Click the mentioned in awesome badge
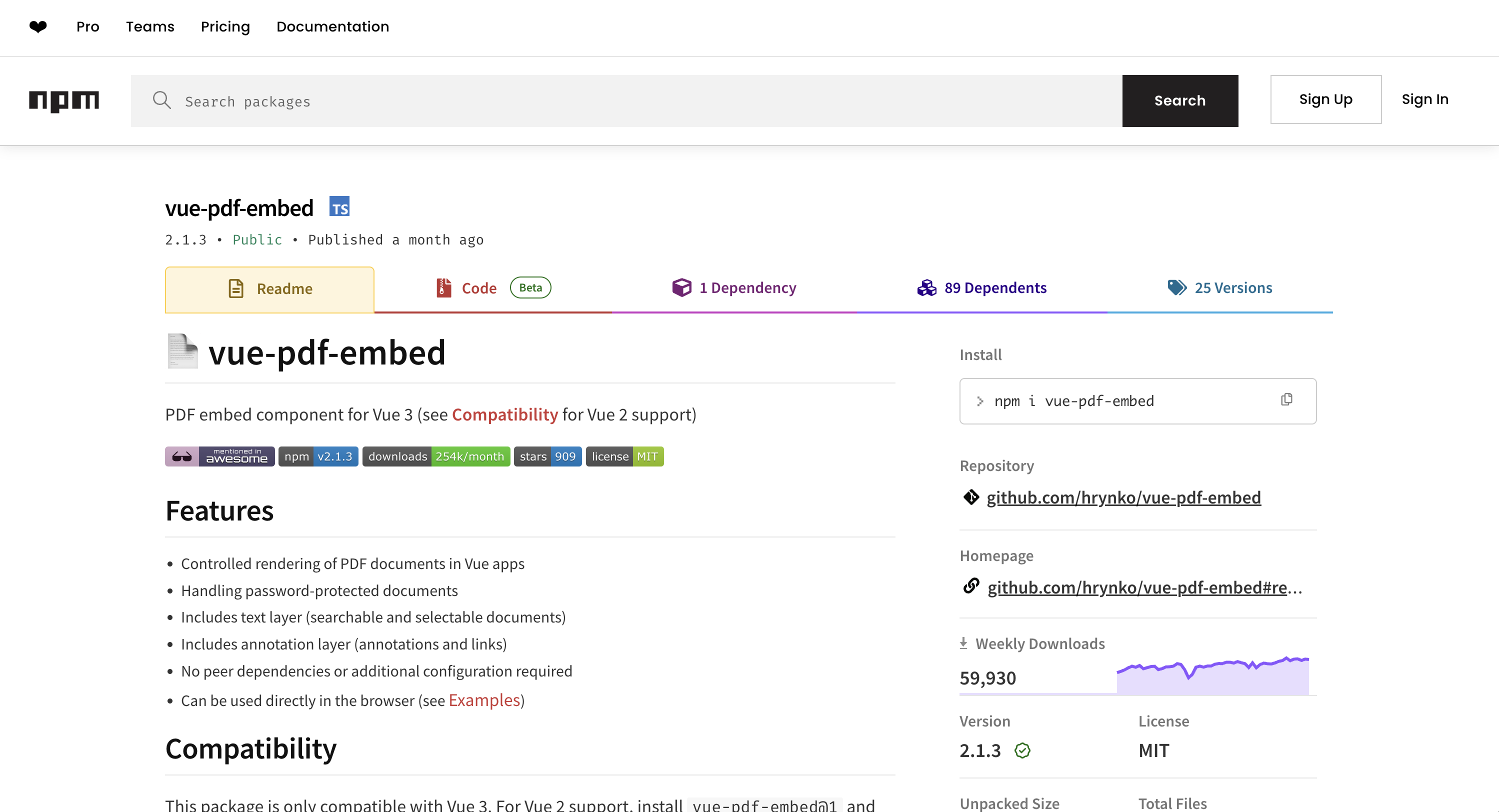 coord(220,456)
